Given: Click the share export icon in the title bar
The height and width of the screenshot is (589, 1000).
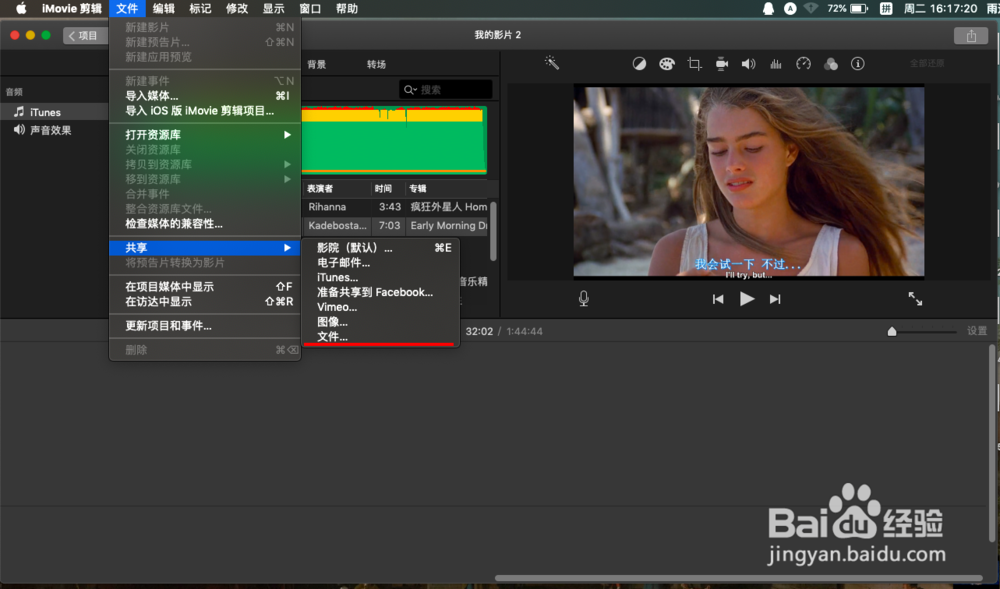Looking at the screenshot, I should coord(971,36).
